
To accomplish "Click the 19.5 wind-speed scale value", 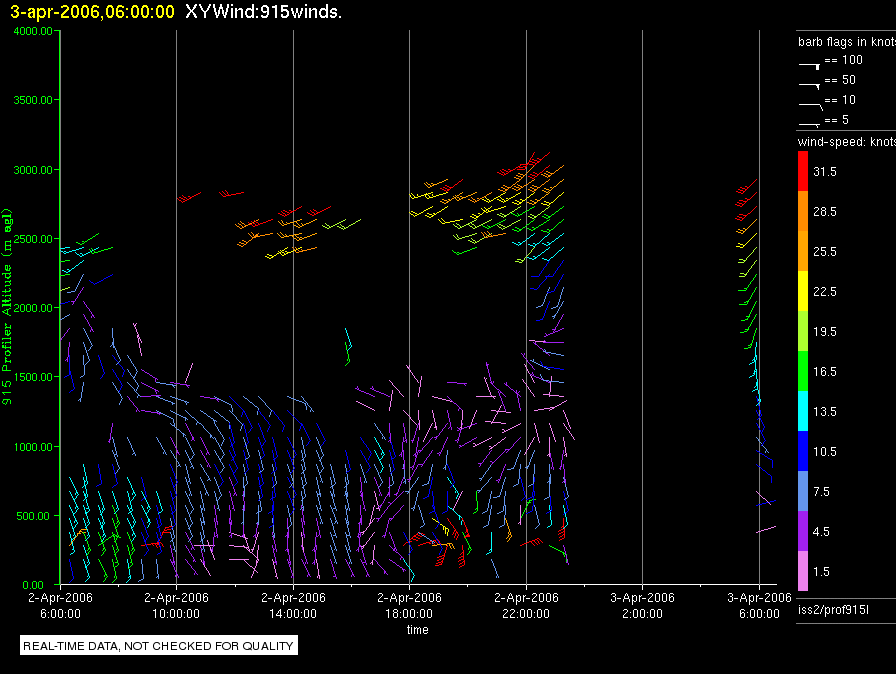I will pos(825,332).
